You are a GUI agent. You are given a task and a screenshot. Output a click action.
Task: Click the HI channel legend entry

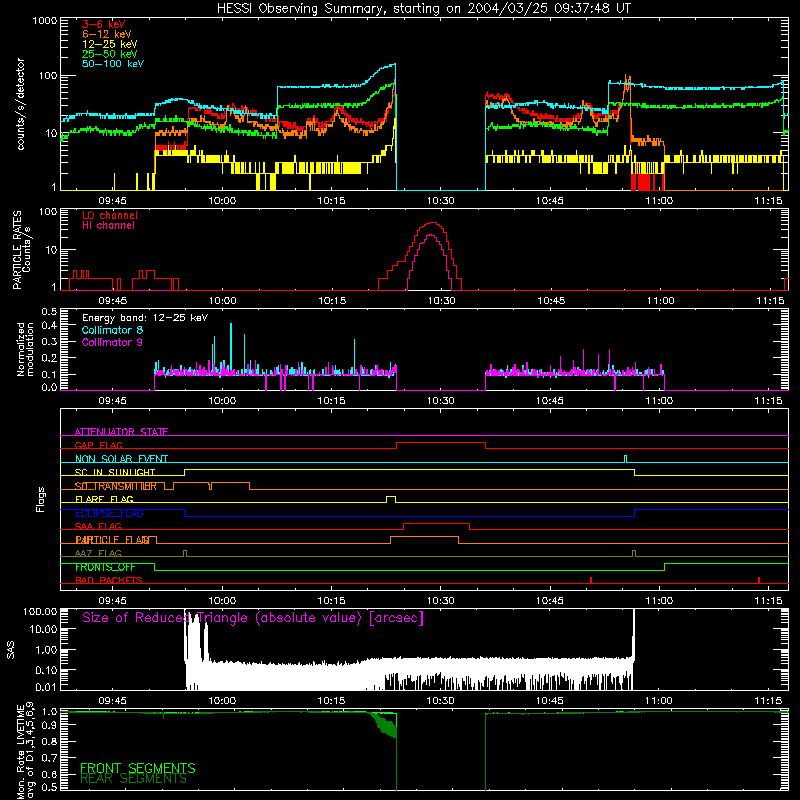point(108,225)
